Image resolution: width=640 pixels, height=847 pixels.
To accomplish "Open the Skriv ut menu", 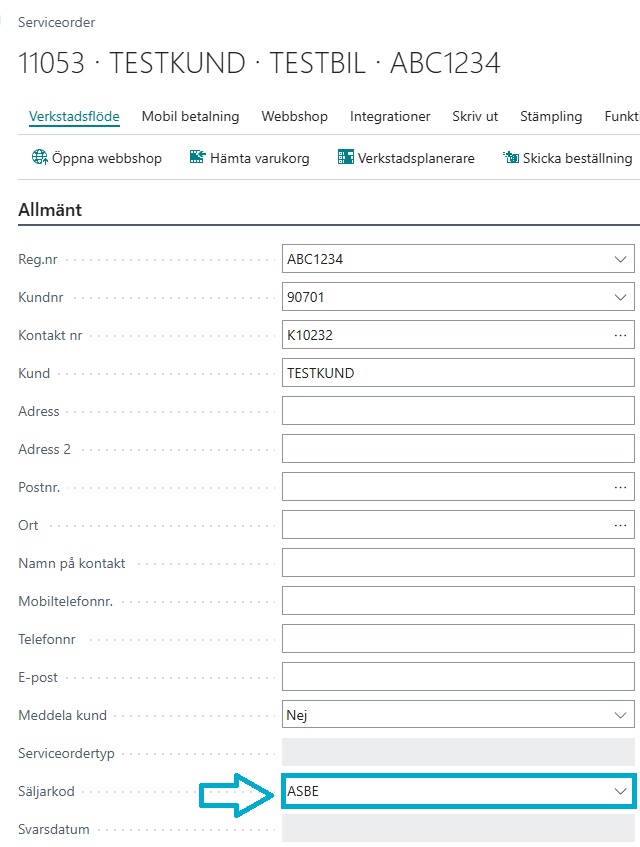I will pos(475,116).
